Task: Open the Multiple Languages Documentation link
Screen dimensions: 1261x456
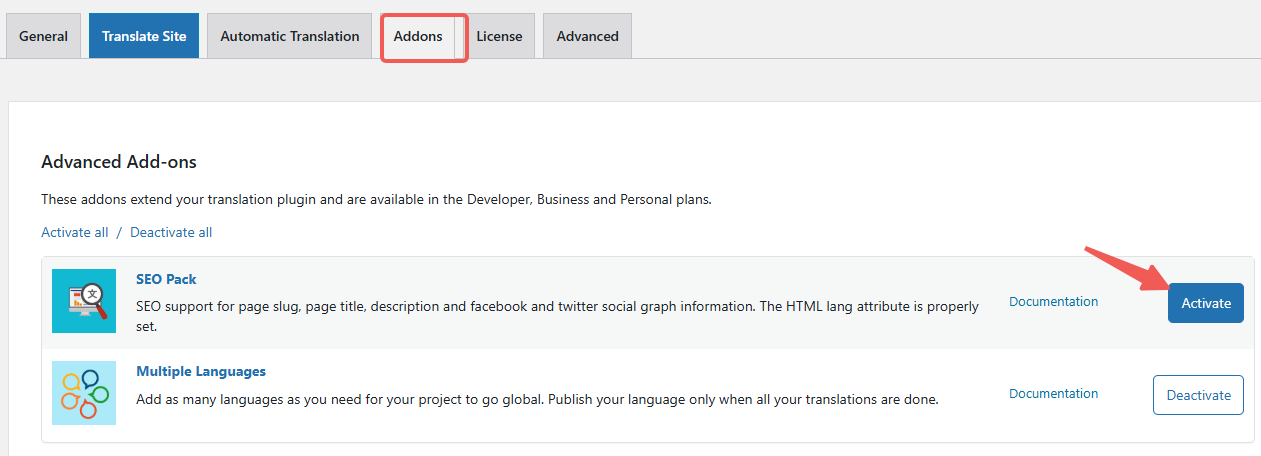Action: point(1053,393)
